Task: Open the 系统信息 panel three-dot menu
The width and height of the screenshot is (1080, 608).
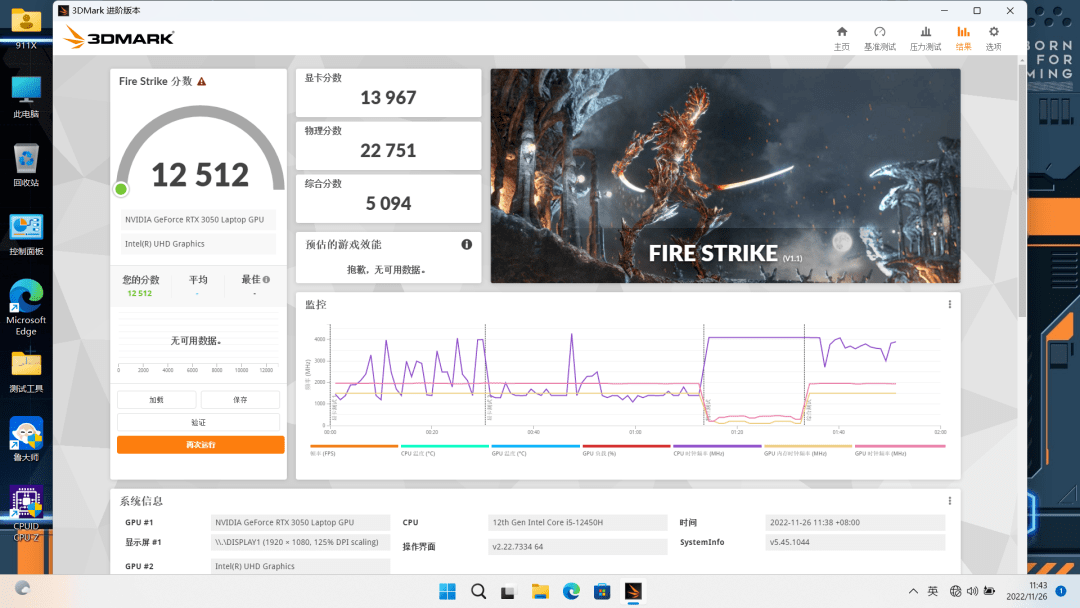Action: tap(949, 501)
